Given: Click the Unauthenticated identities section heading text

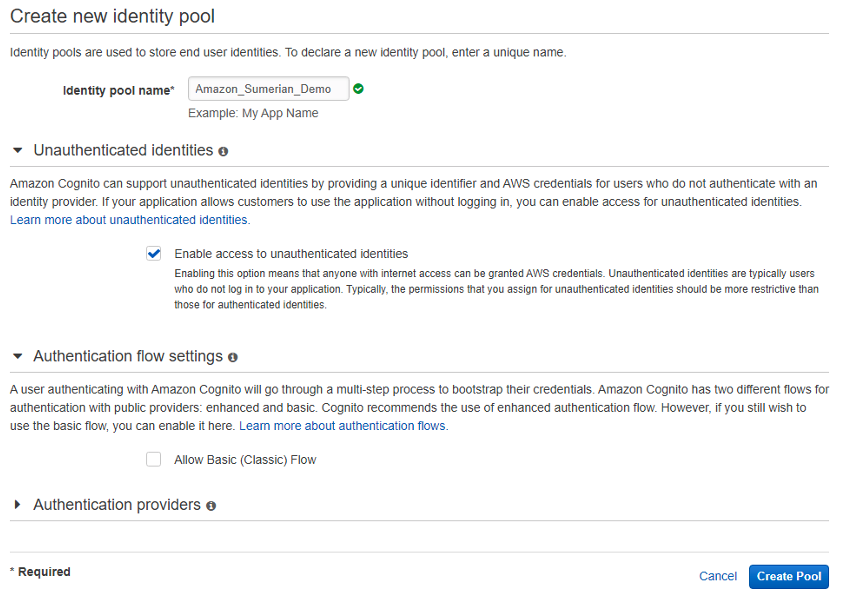Looking at the screenshot, I should pyautogui.click(x=123, y=151).
